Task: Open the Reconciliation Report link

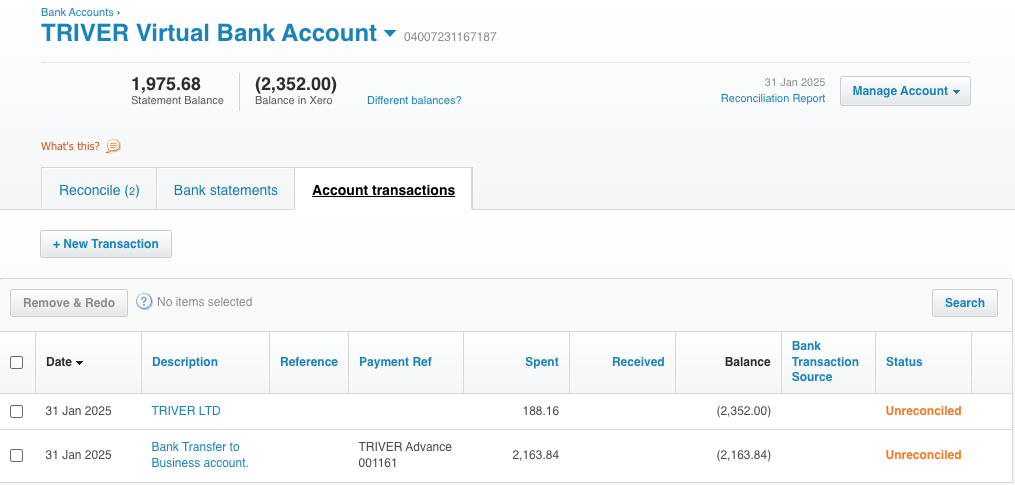Action: click(773, 98)
